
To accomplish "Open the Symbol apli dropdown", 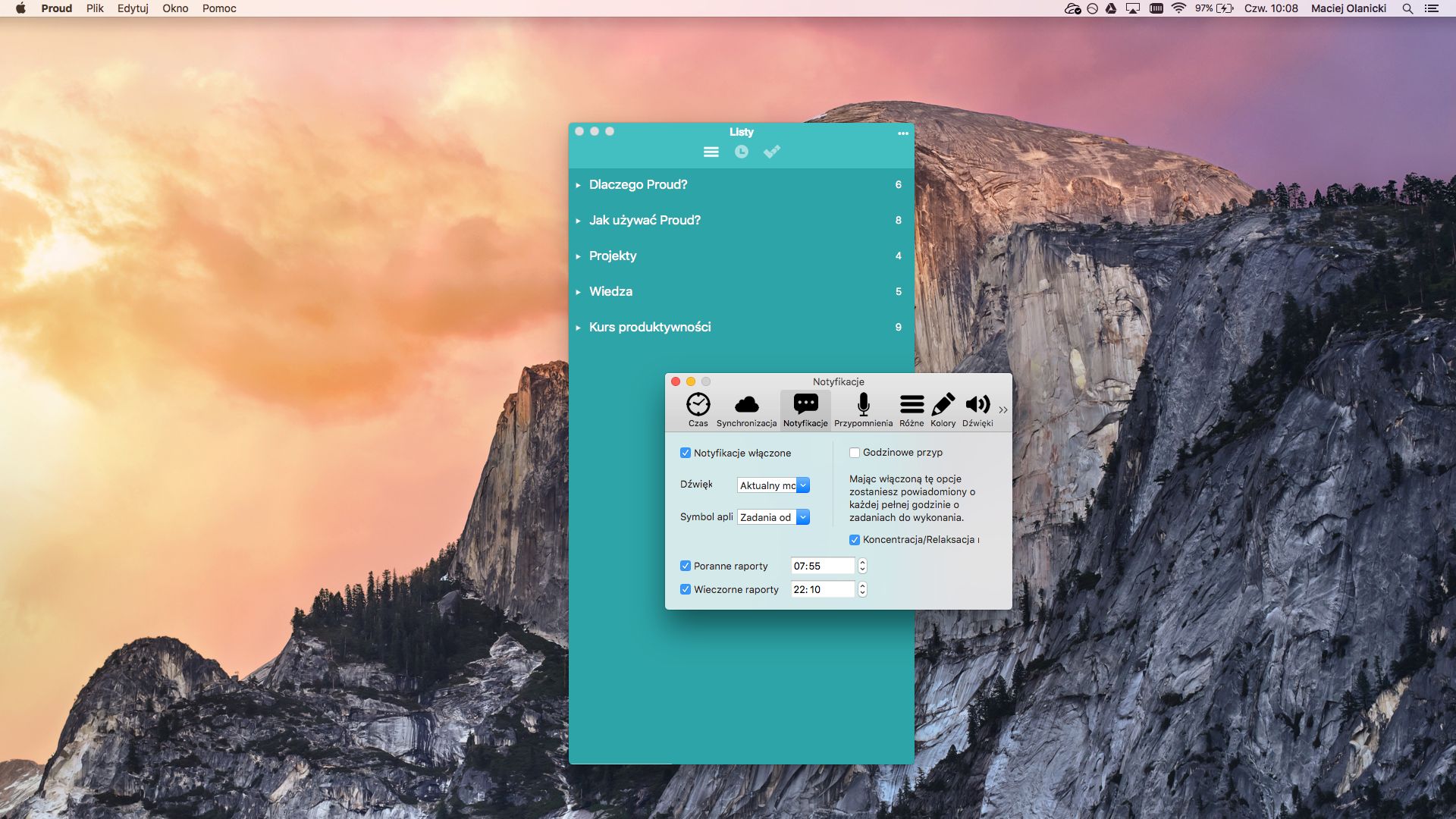I will point(773,517).
